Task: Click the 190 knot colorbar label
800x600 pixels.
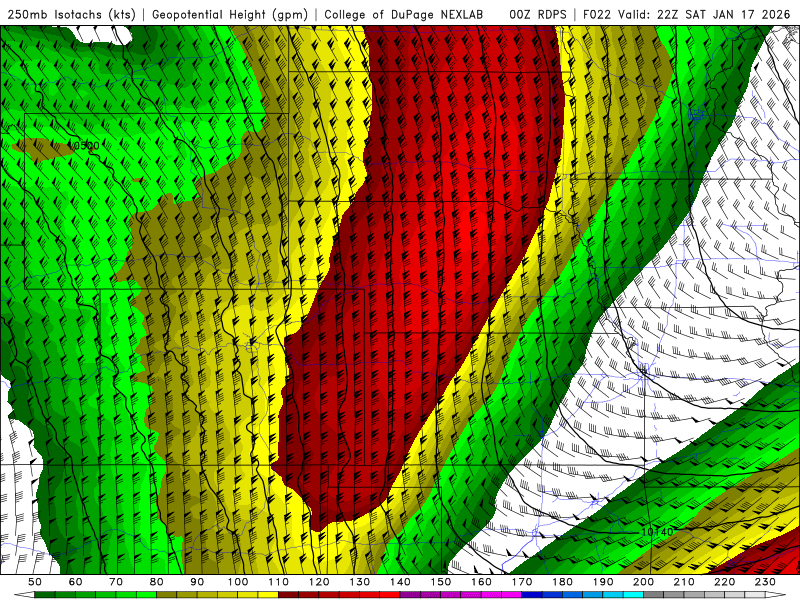Action: [603, 582]
